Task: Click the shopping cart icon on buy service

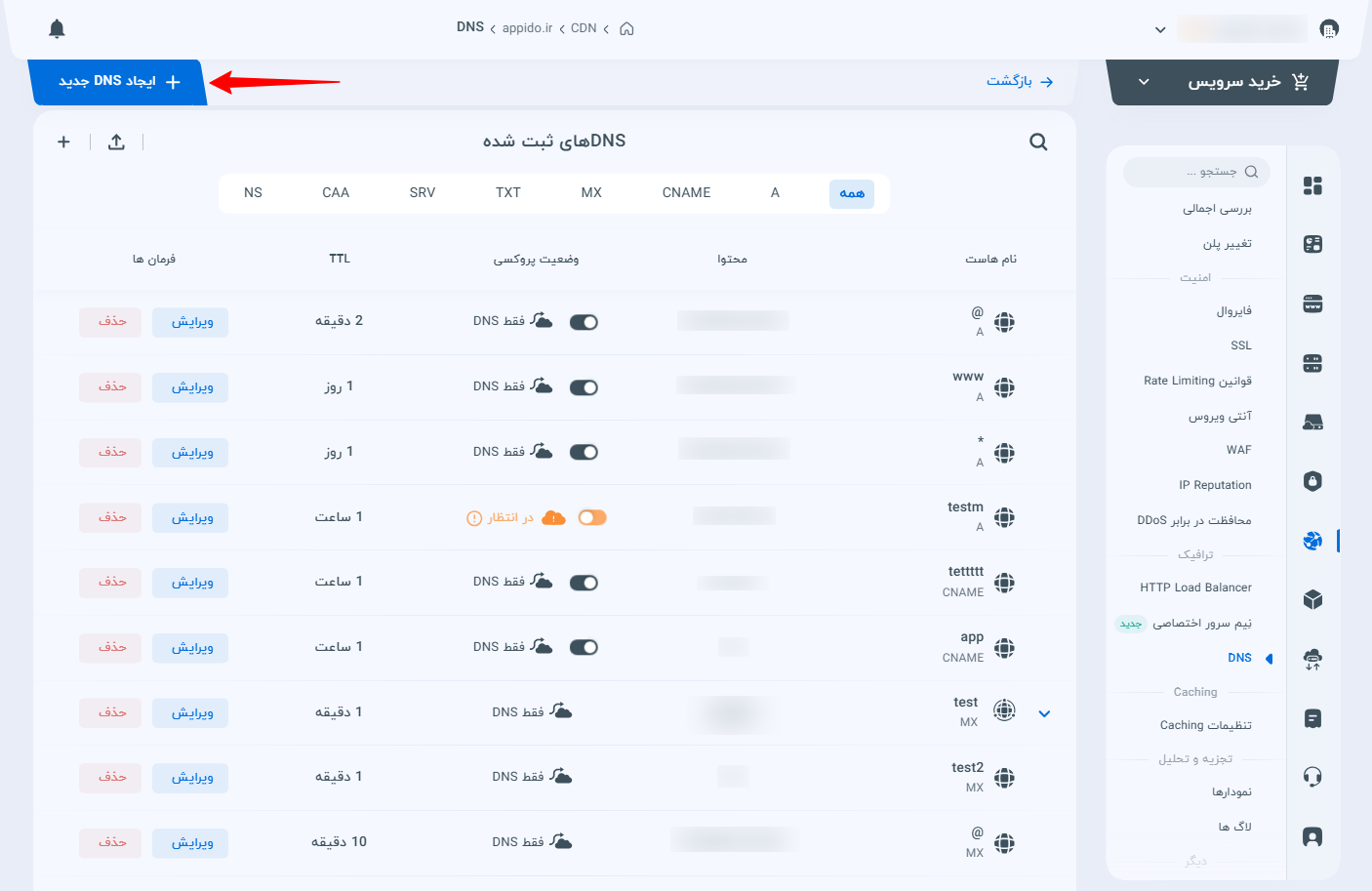Action: click(1300, 82)
